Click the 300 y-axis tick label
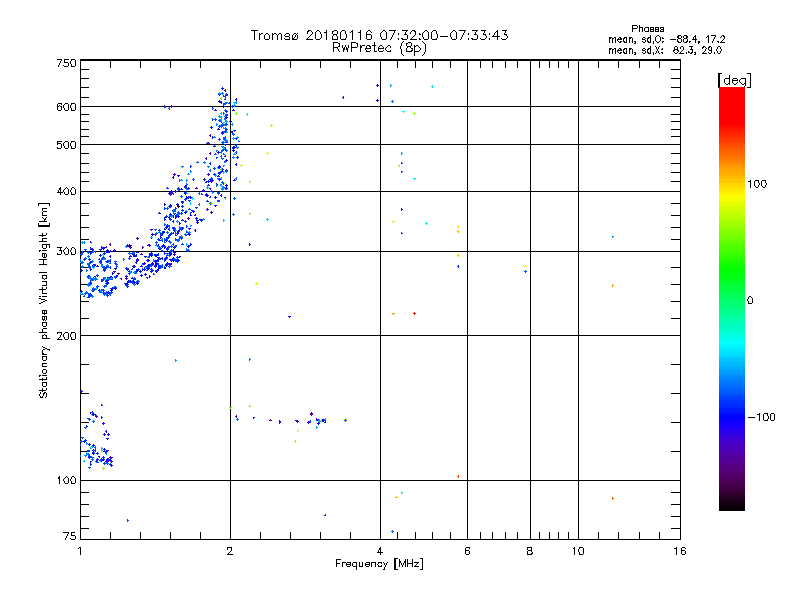The image size is (800, 600). pos(66,252)
